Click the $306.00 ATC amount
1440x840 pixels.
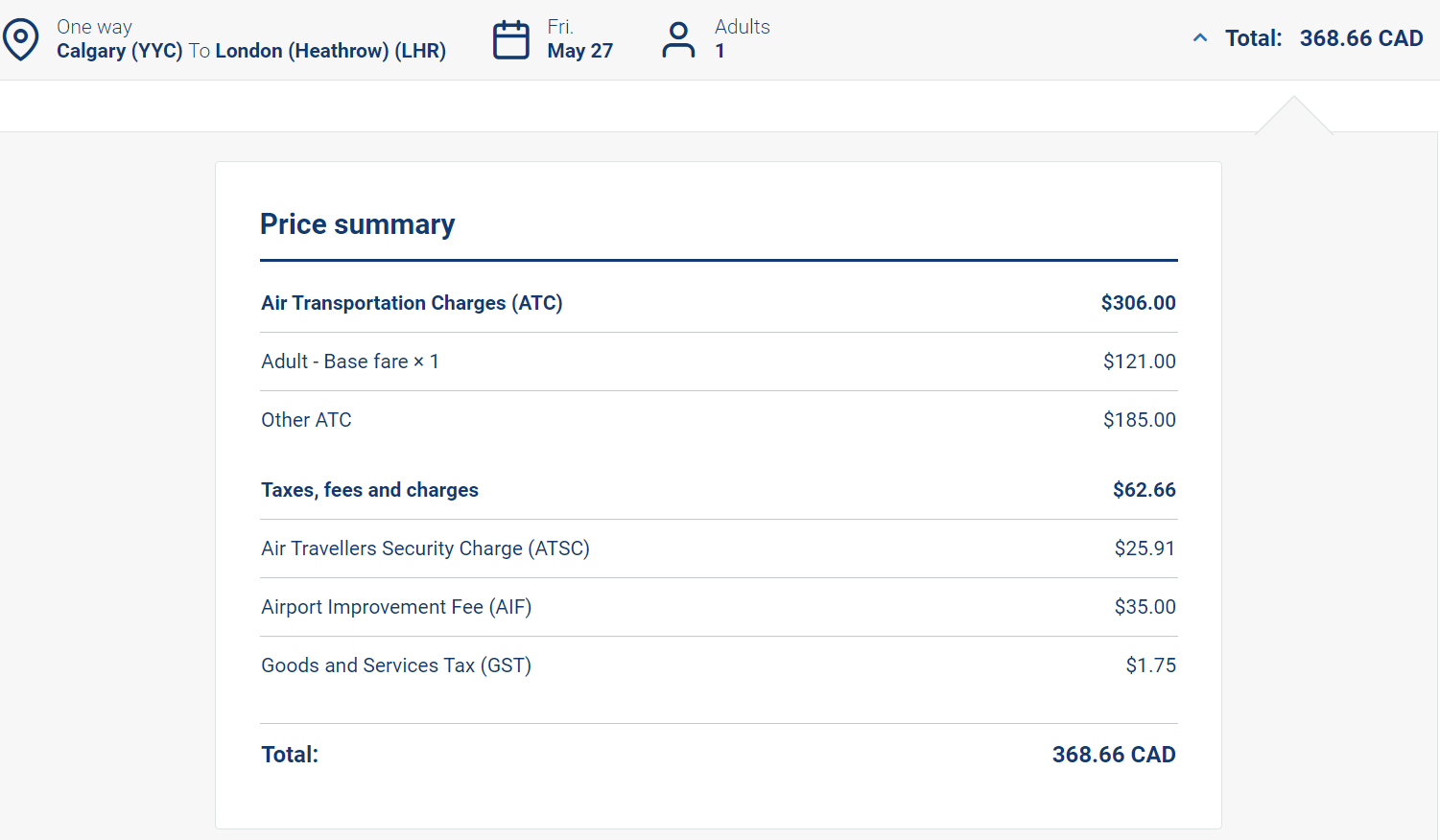[x=1138, y=303]
